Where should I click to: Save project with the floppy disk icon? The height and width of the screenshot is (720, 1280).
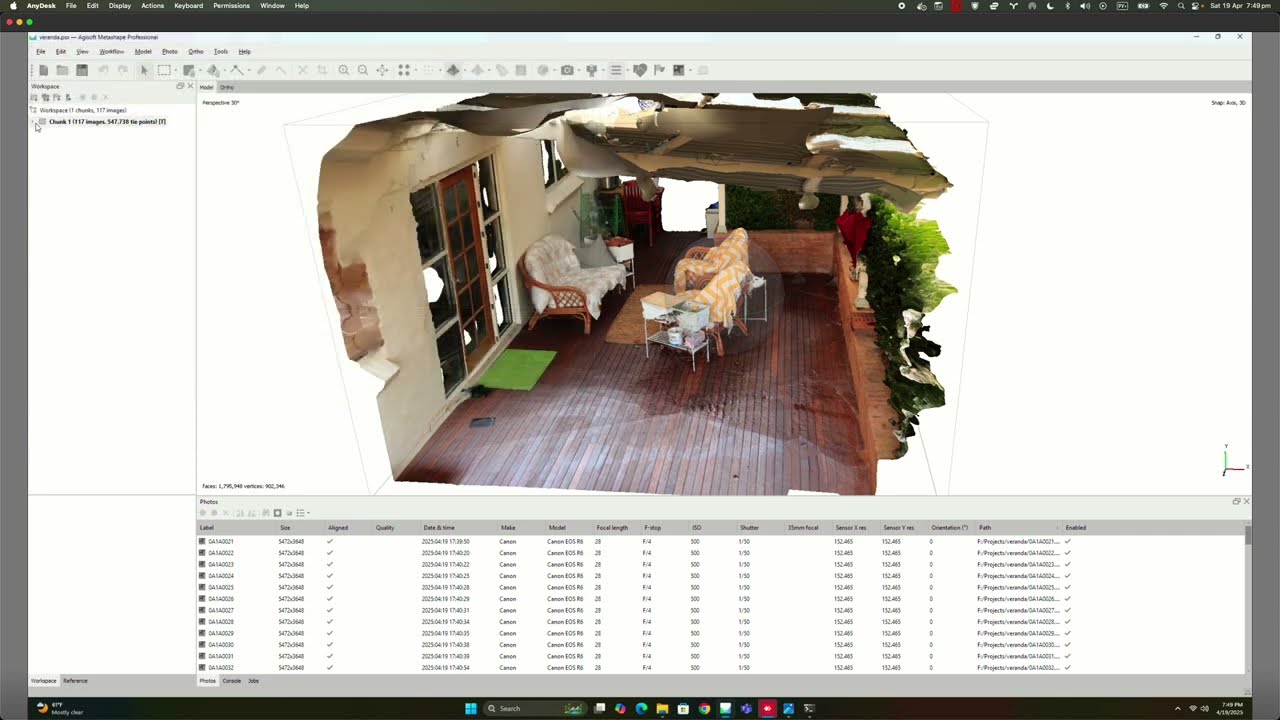(x=82, y=70)
